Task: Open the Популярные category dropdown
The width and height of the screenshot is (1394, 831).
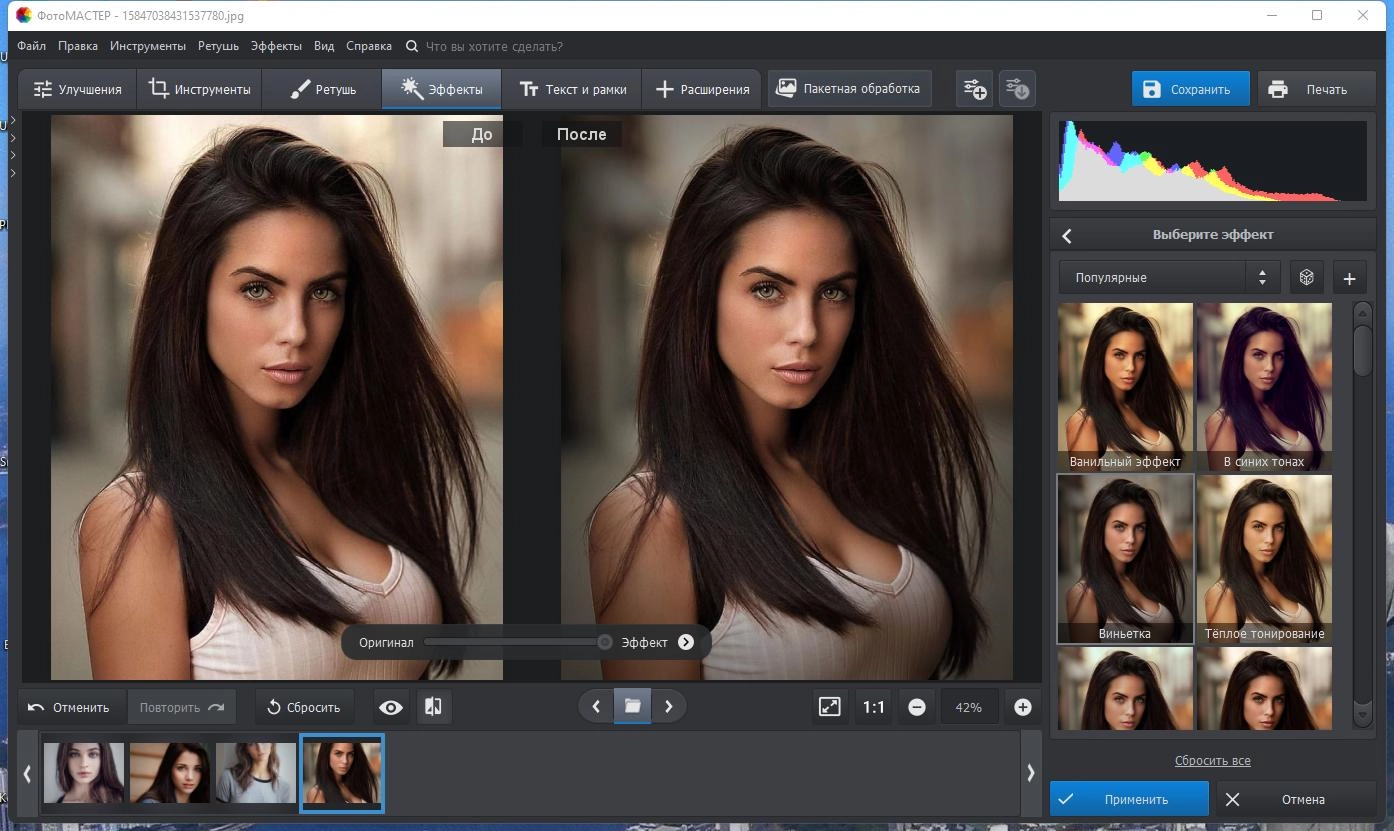Action: pos(1169,277)
